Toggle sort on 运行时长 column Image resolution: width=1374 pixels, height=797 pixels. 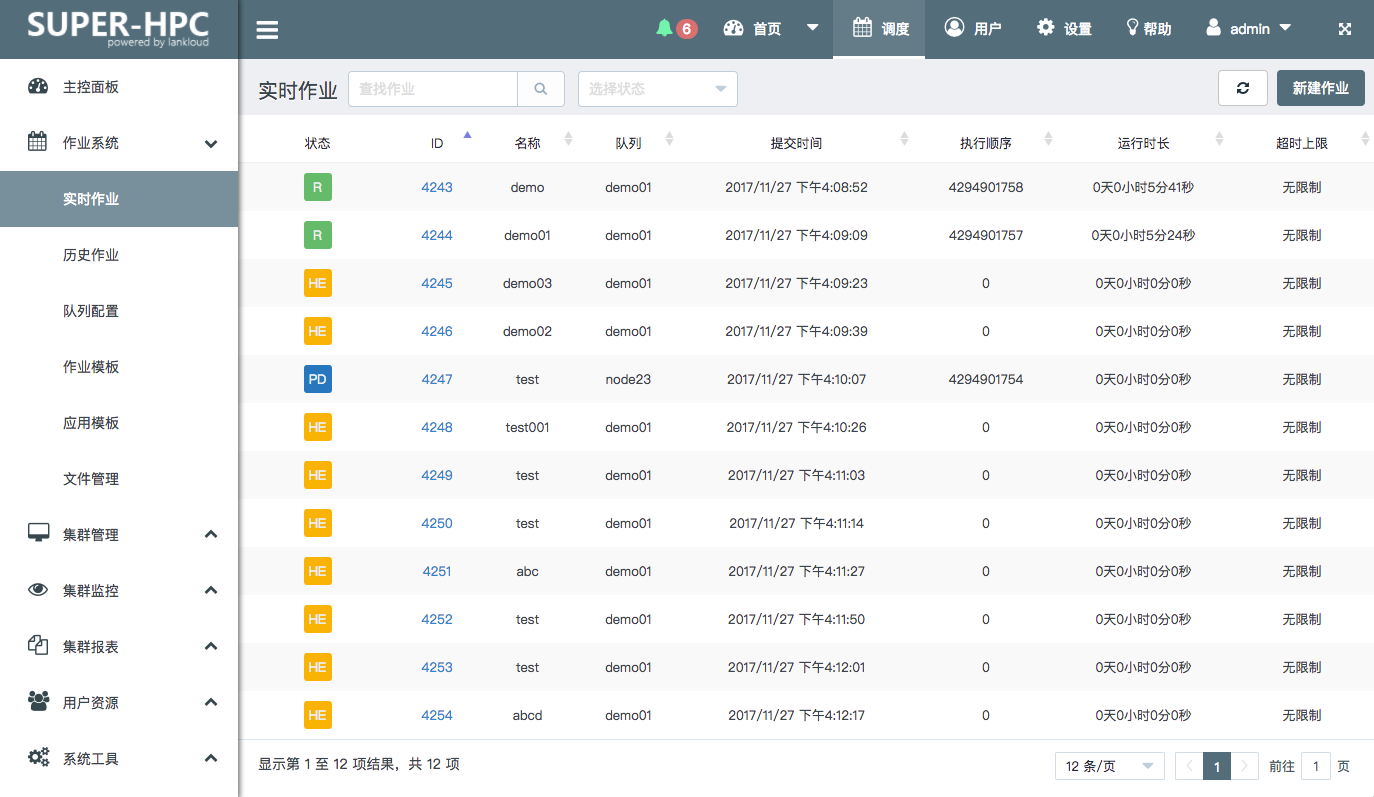click(1219, 140)
